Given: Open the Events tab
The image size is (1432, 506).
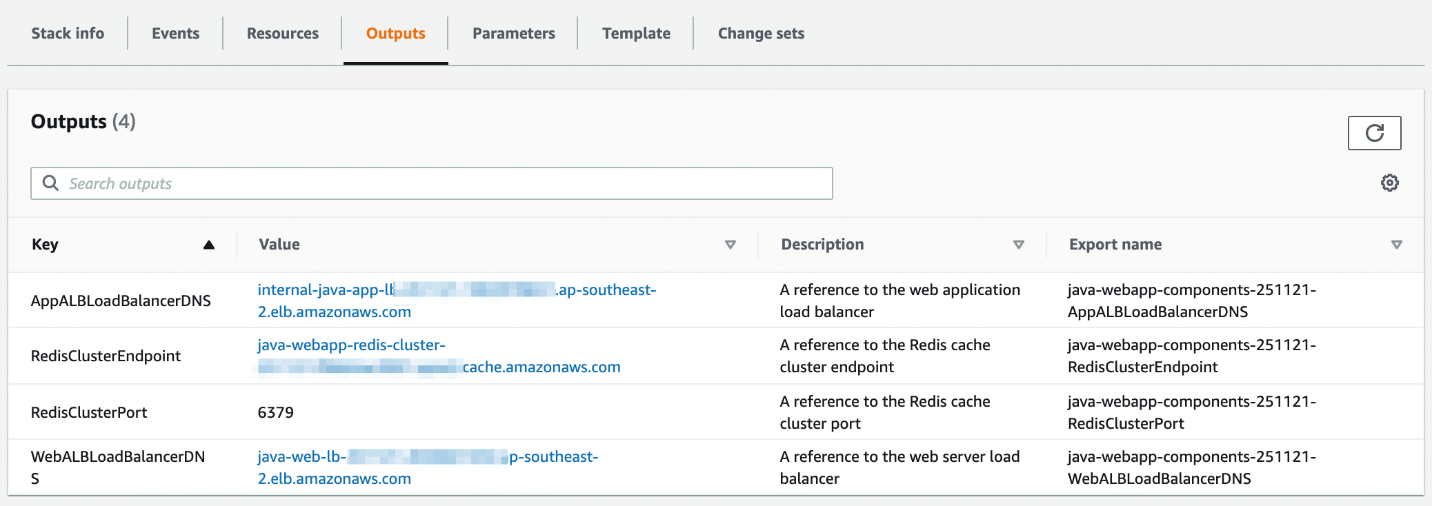Looking at the screenshot, I should click(175, 33).
